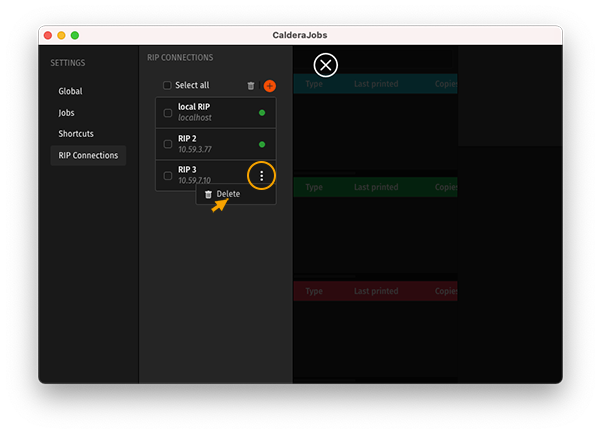The image size is (600, 433).
Task: Check the RIP 2 checkbox
Action: (168, 144)
